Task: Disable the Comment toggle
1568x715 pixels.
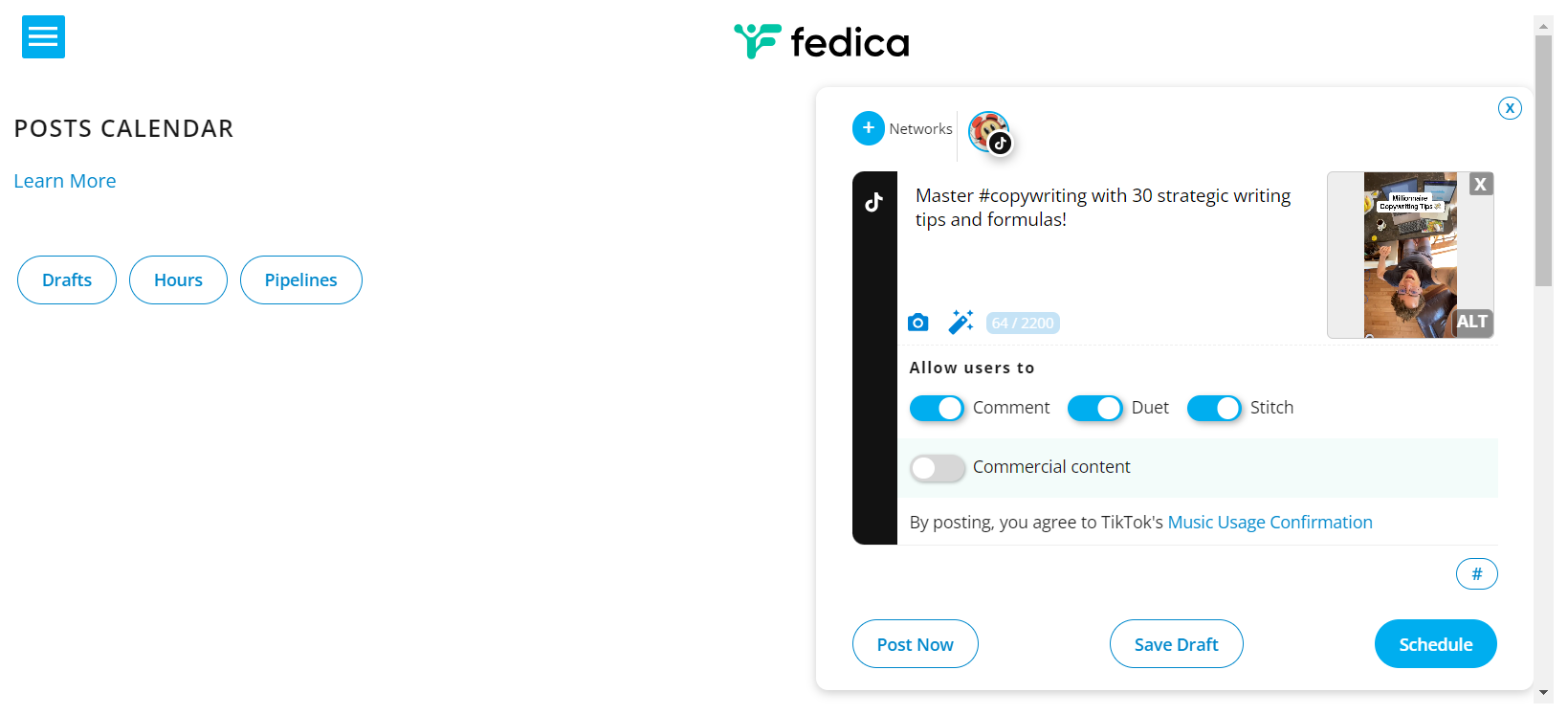Action: [937, 409]
